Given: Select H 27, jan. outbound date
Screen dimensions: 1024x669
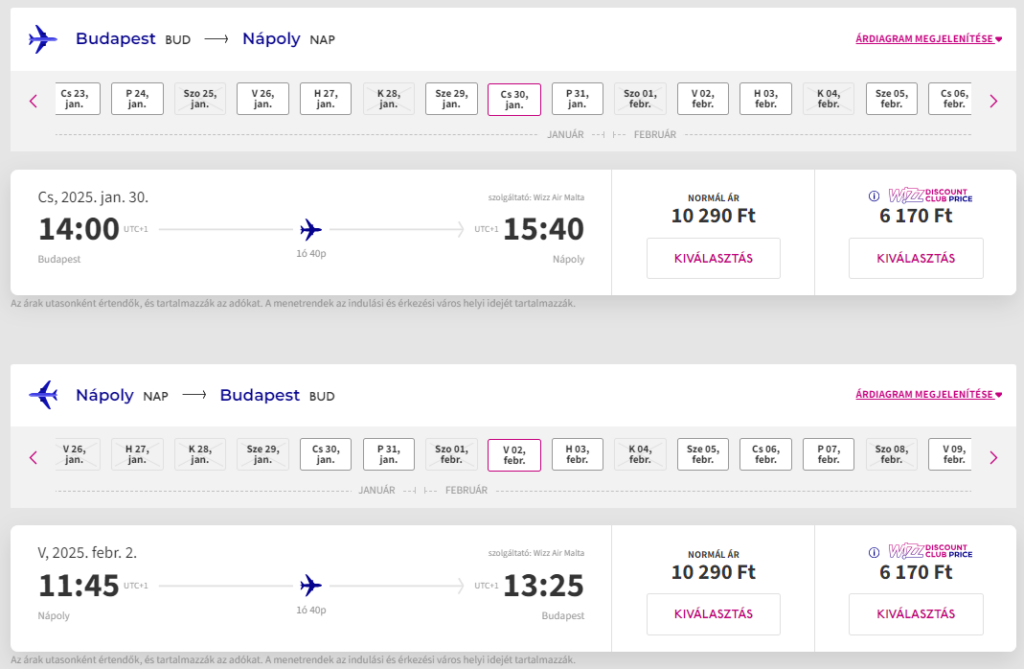Looking at the screenshot, I should [x=326, y=99].
